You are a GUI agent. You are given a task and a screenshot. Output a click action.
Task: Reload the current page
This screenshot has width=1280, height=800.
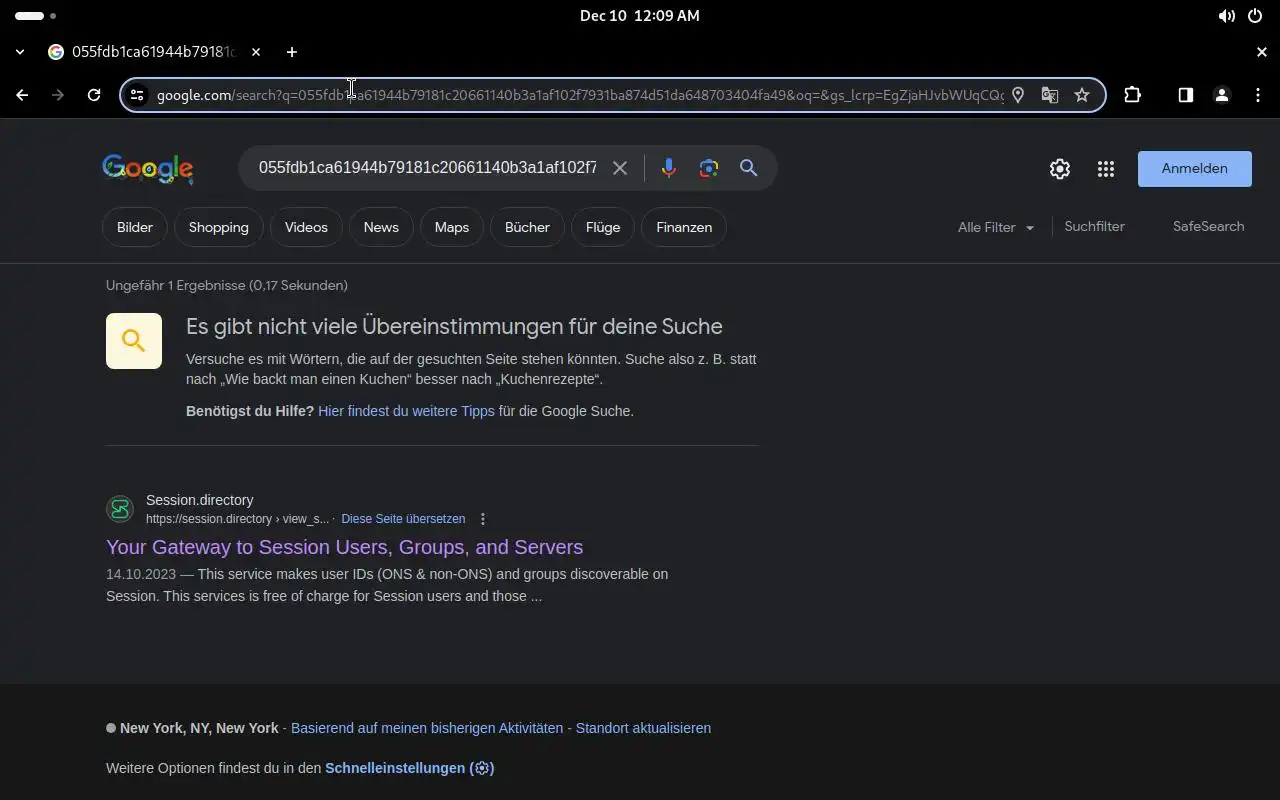point(94,95)
